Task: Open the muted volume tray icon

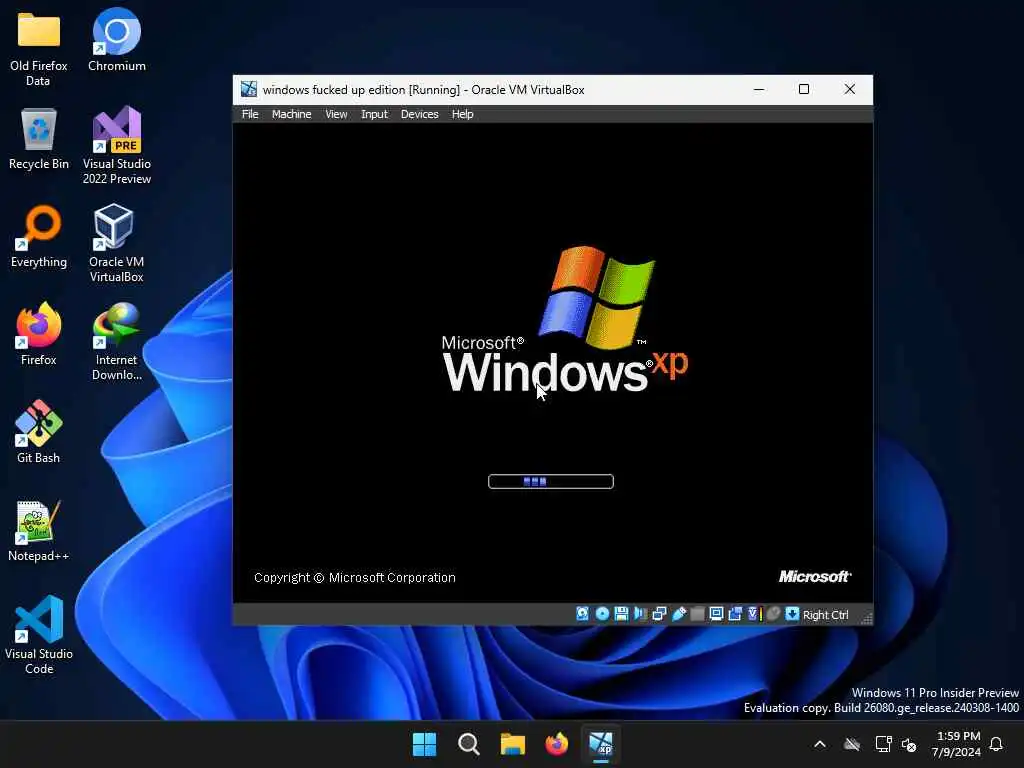Action: coord(908,744)
